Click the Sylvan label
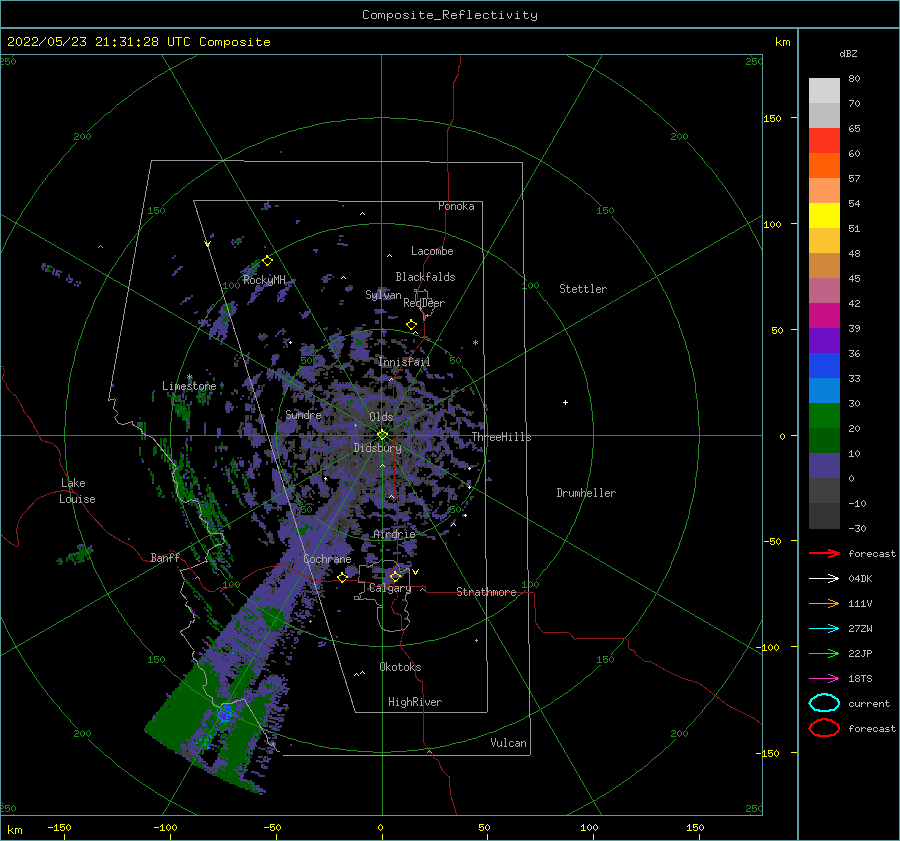This screenshot has height=841, width=900. [x=383, y=295]
